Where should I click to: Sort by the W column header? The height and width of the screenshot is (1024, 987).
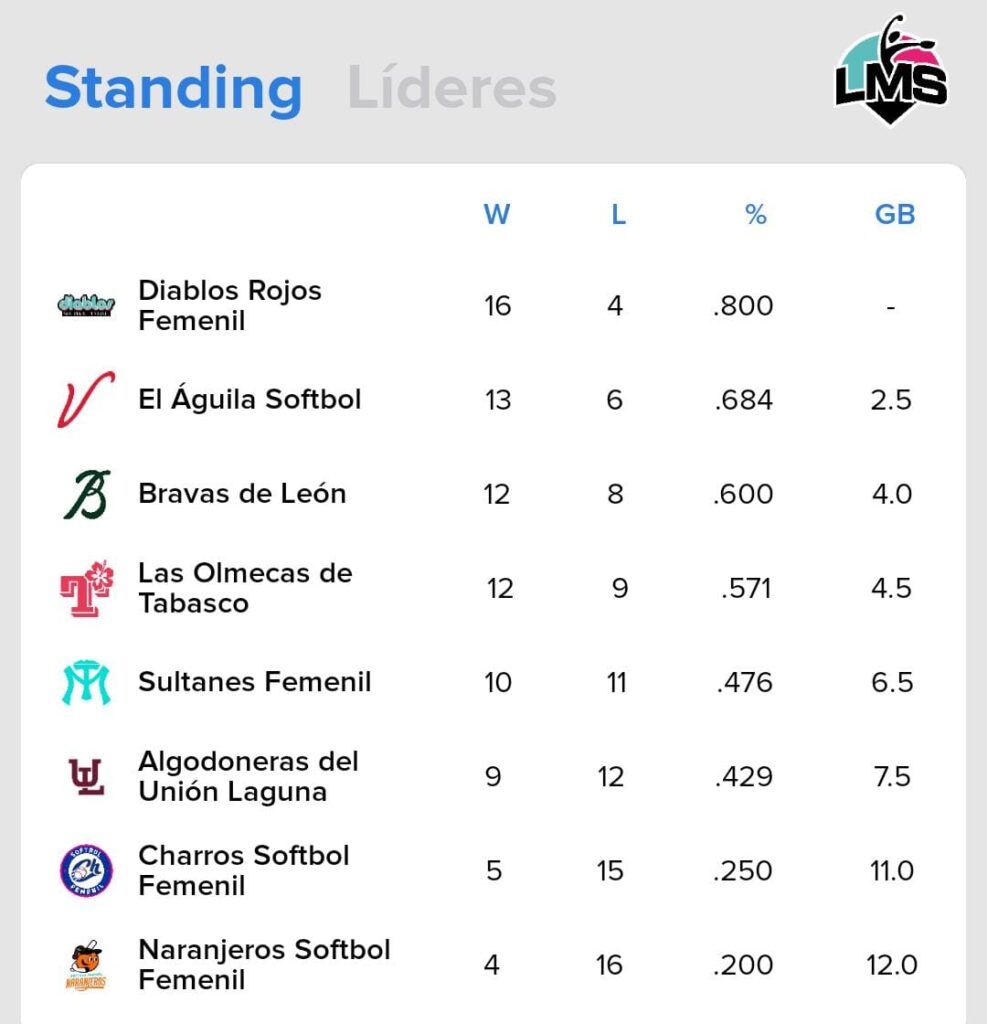point(497,214)
